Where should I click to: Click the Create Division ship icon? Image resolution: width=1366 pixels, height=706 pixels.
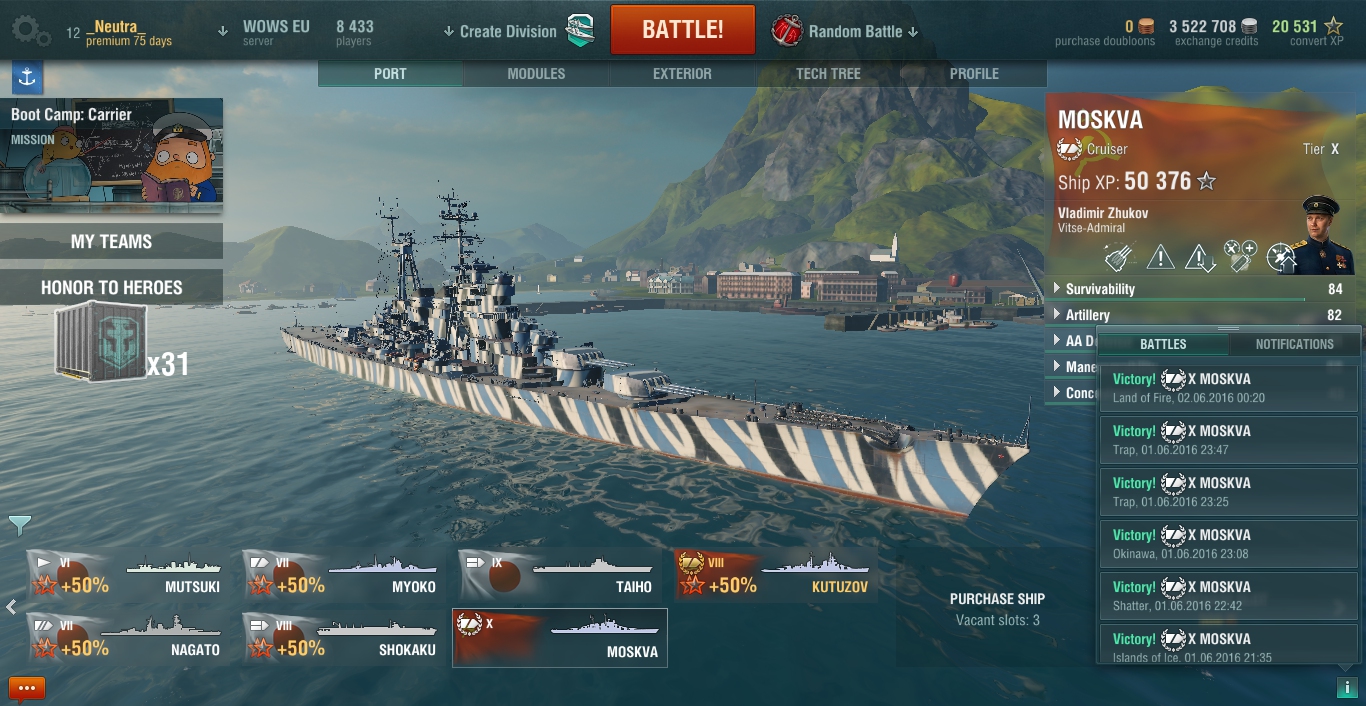(580, 31)
